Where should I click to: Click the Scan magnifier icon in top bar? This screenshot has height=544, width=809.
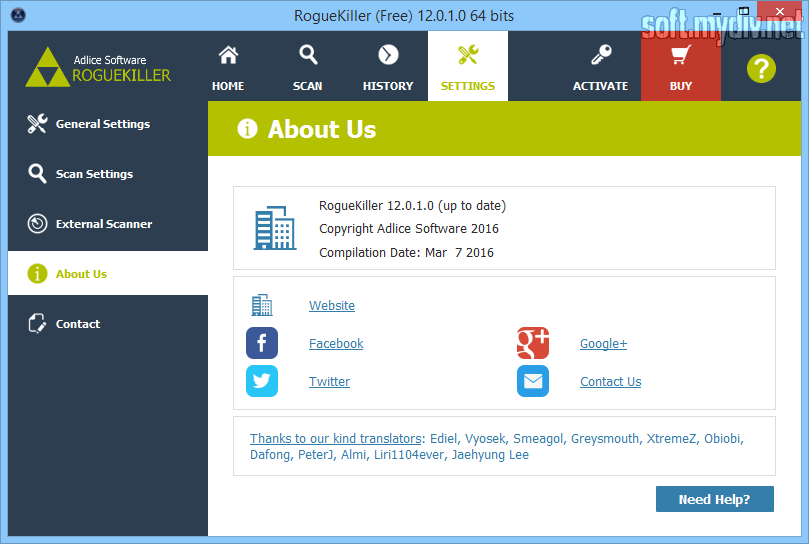coord(308,55)
